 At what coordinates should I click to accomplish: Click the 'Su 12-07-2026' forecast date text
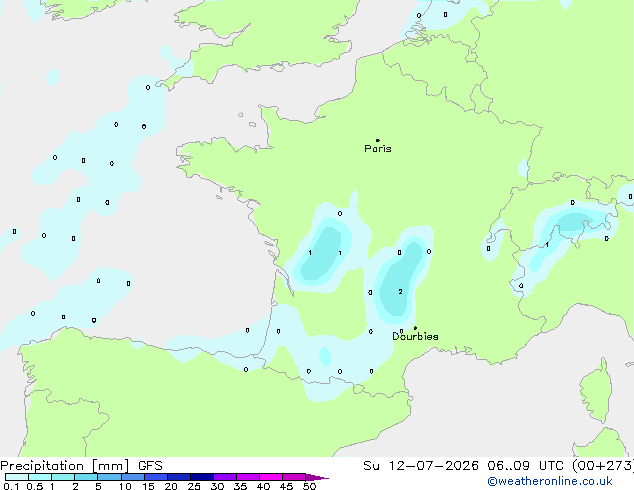point(421,466)
